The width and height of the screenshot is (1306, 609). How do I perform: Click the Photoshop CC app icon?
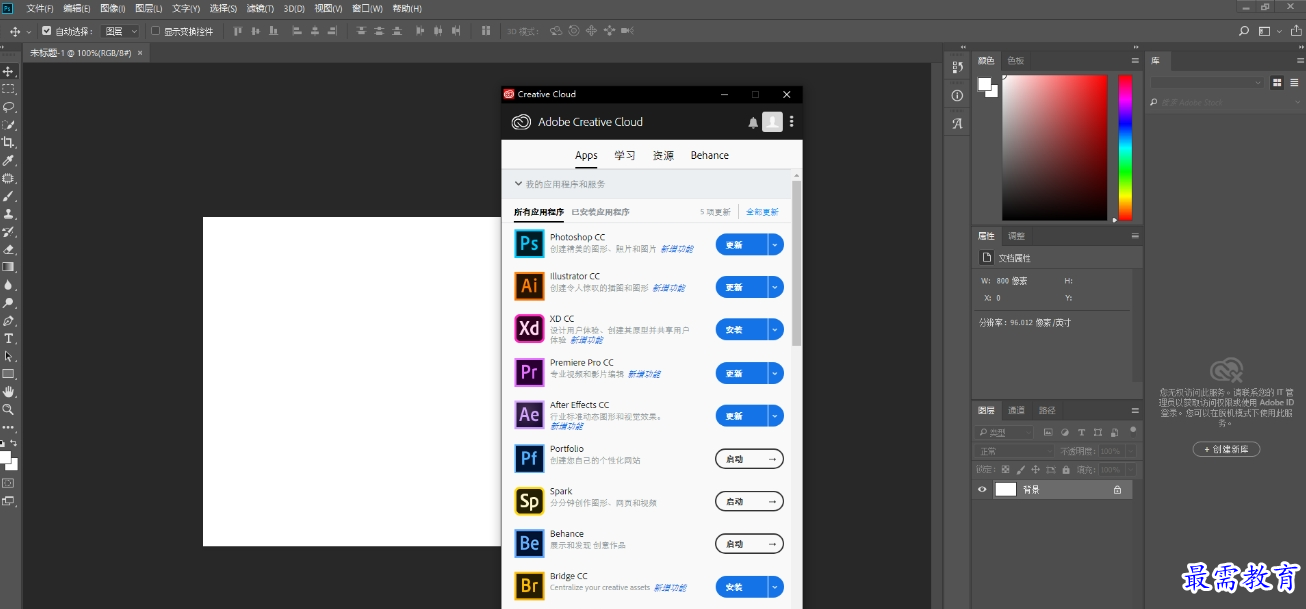(529, 244)
